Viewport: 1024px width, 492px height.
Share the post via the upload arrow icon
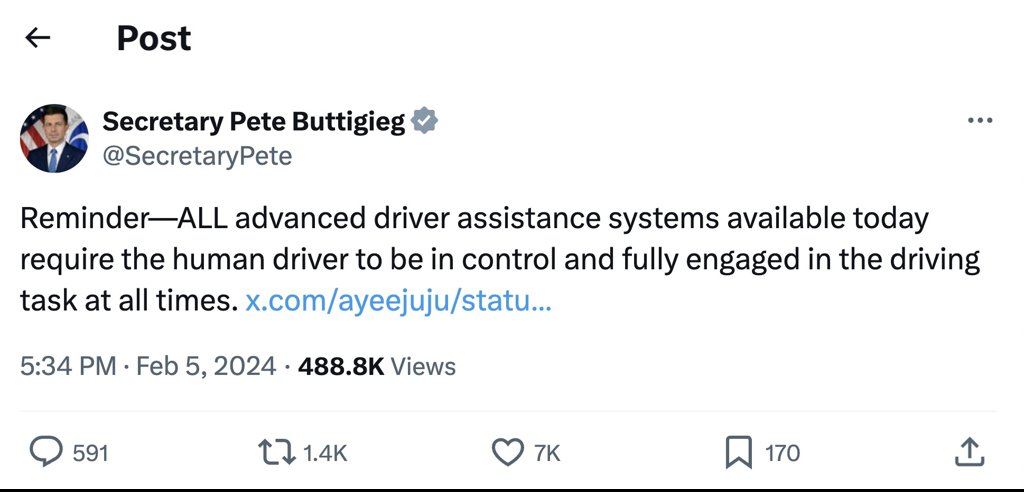(x=968, y=453)
